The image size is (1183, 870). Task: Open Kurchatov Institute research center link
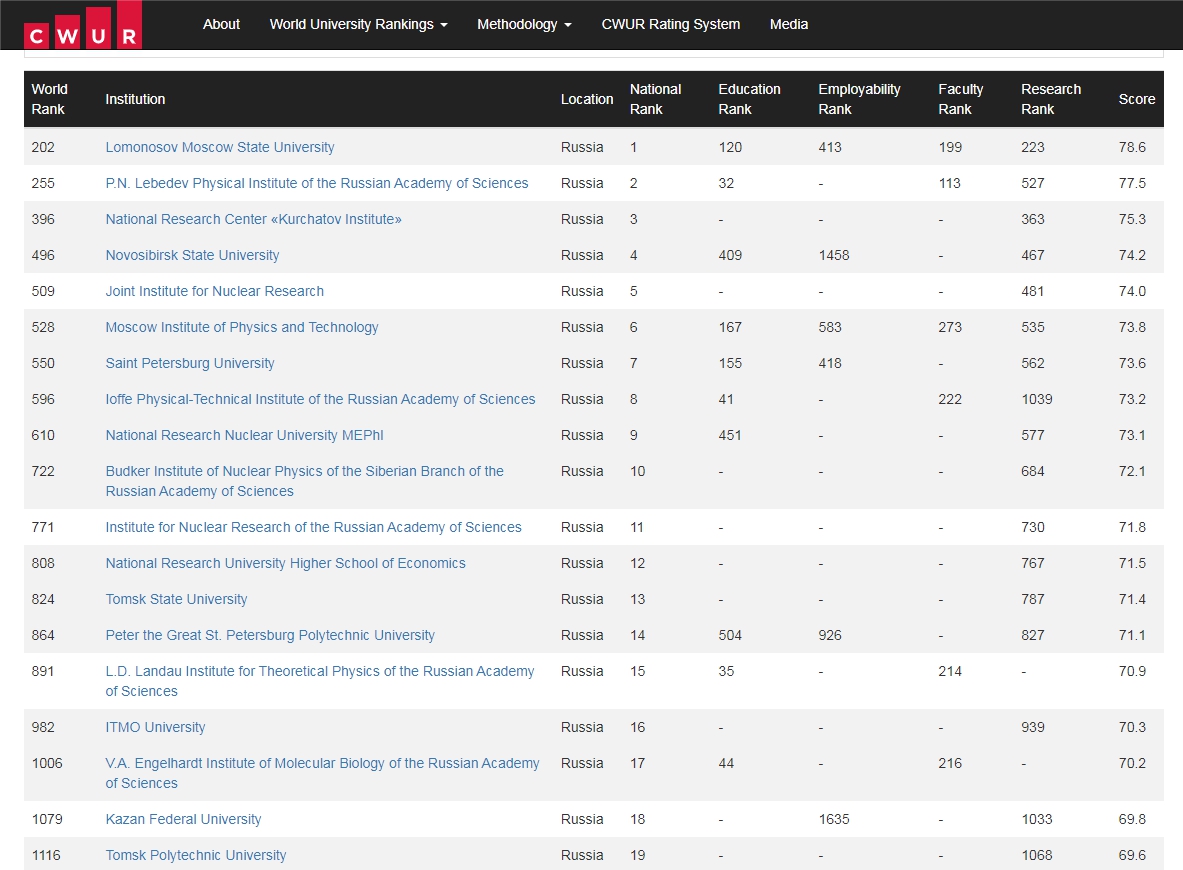[x=253, y=219]
